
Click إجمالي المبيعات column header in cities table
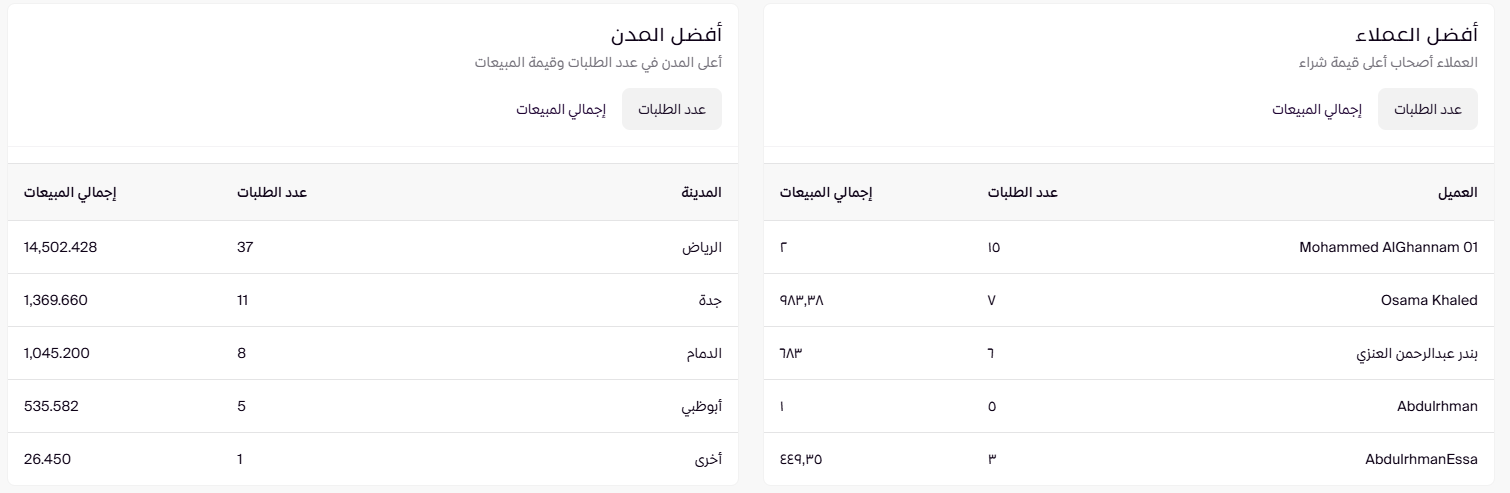(70, 192)
